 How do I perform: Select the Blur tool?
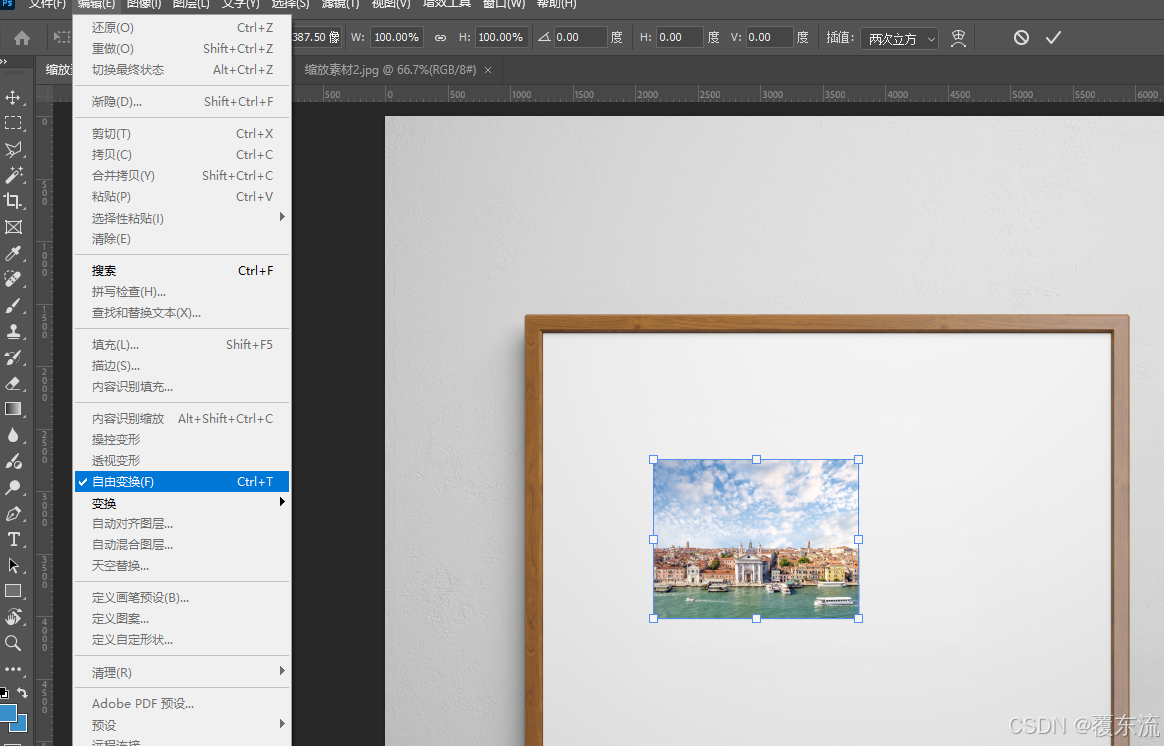pyautogui.click(x=13, y=435)
